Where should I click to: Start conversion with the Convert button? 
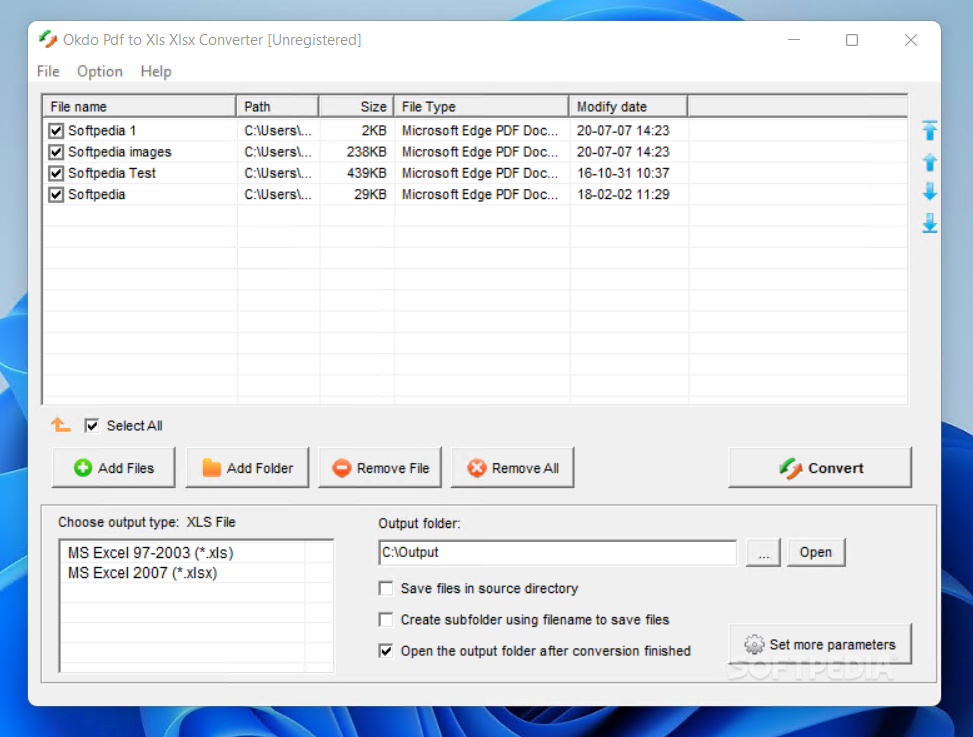point(820,468)
